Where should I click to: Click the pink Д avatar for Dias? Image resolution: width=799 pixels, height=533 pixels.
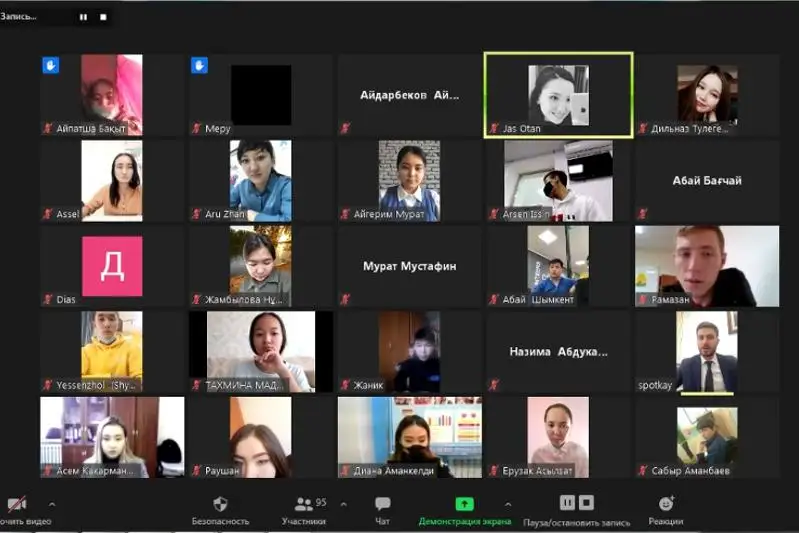click(111, 266)
